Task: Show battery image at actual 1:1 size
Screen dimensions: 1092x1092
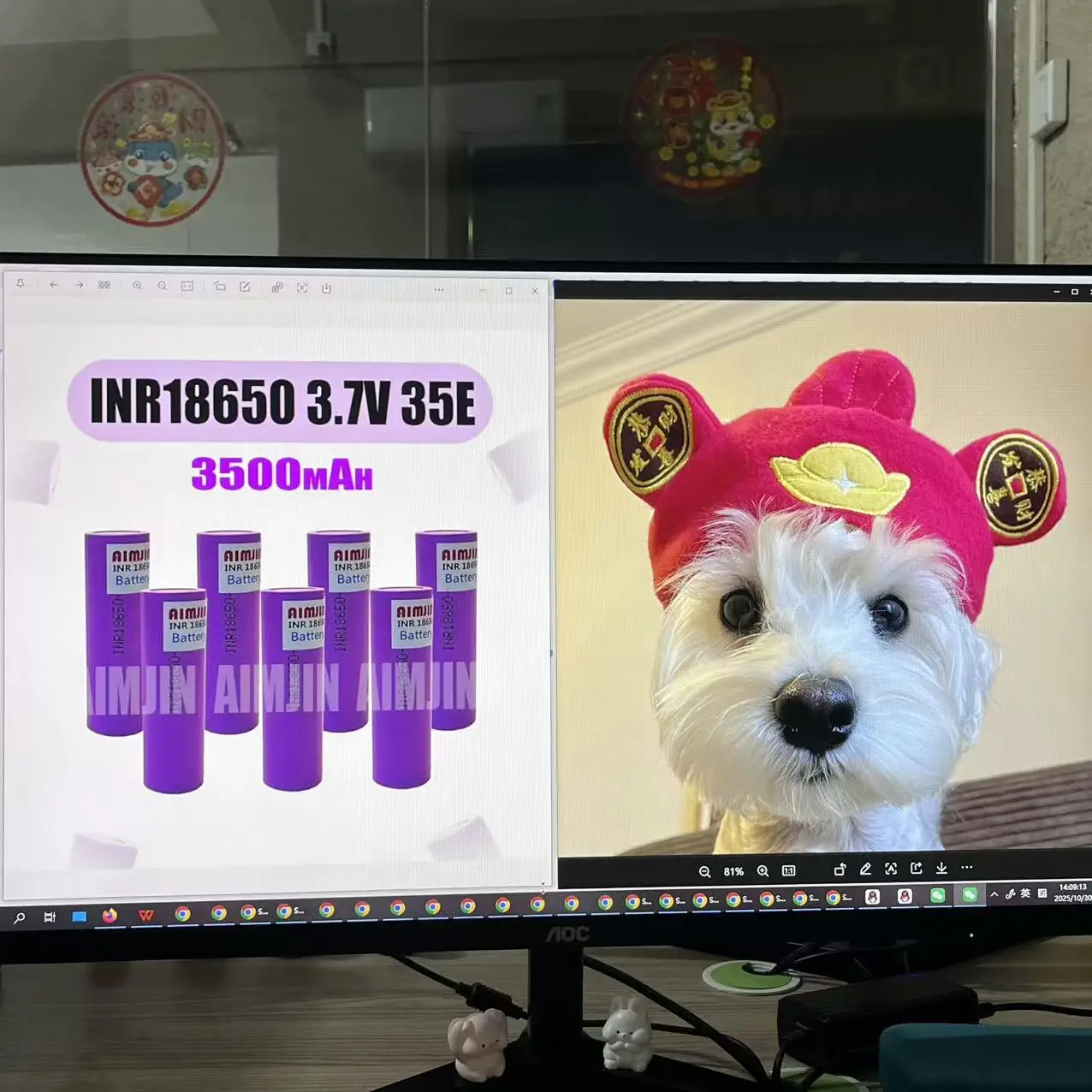Action: click(x=187, y=286)
